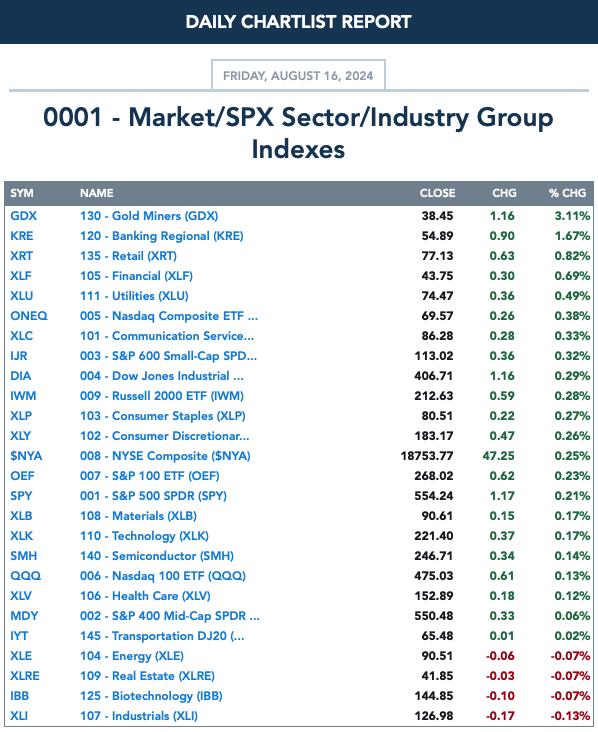Image resolution: width=598 pixels, height=732 pixels.
Task: Open 135 - Retail (XRT) link
Action: [128, 256]
